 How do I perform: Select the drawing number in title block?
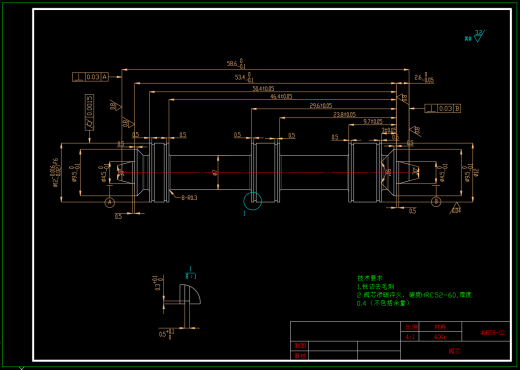pyautogui.click(x=493, y=332)
